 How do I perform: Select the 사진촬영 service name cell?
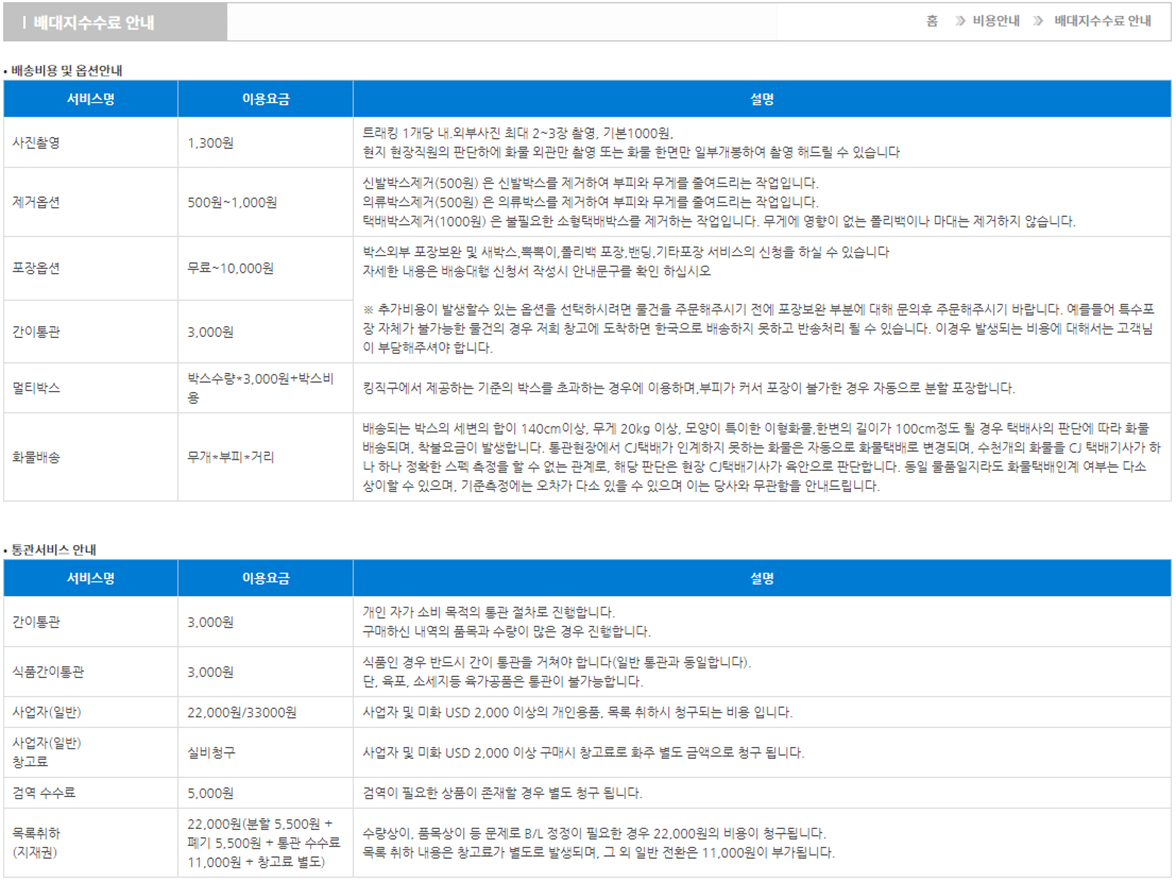[x=36, y=143]
